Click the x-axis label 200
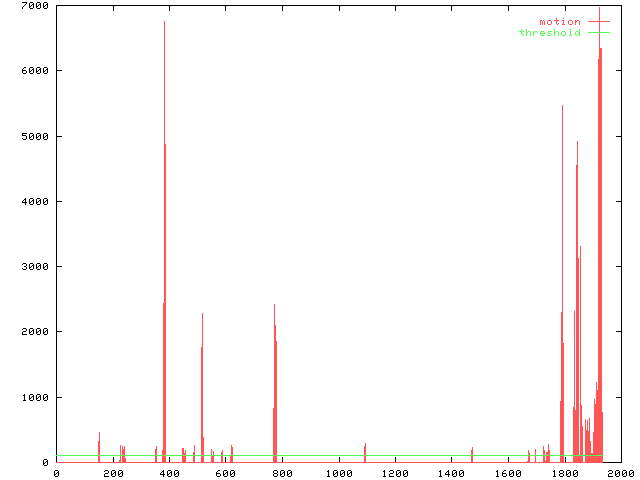640x480 pixels. pos(112,473)
